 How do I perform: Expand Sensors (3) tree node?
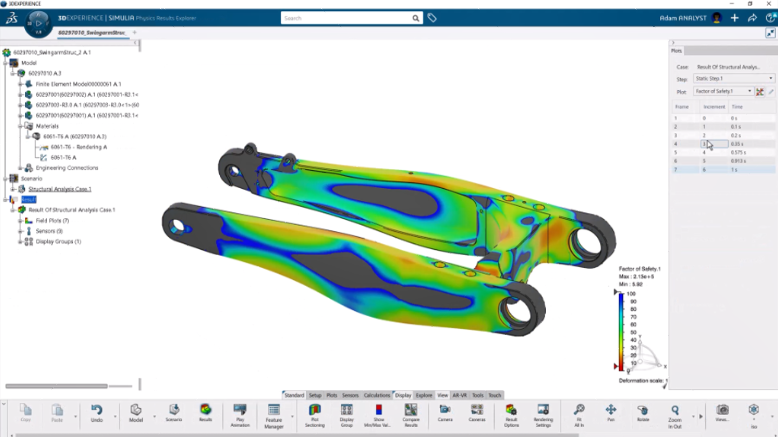tap(20, 231)
